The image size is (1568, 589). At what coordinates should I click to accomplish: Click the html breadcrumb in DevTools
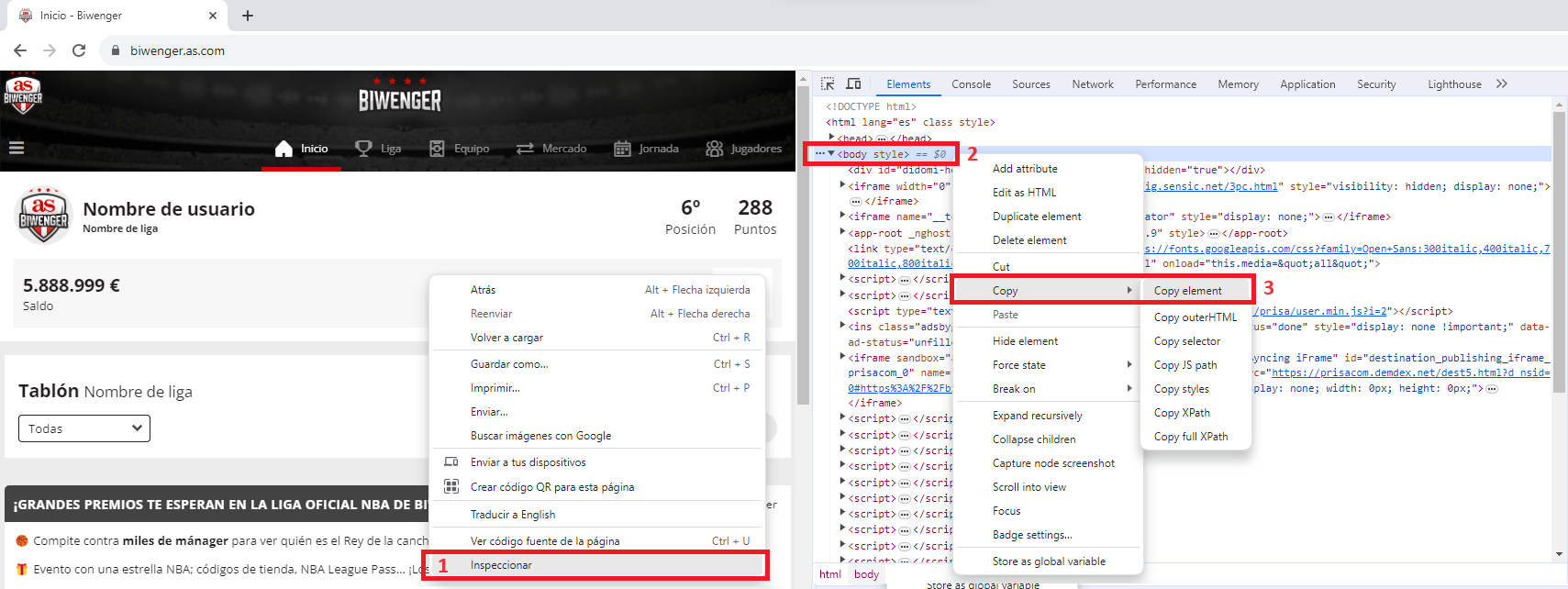830,574
